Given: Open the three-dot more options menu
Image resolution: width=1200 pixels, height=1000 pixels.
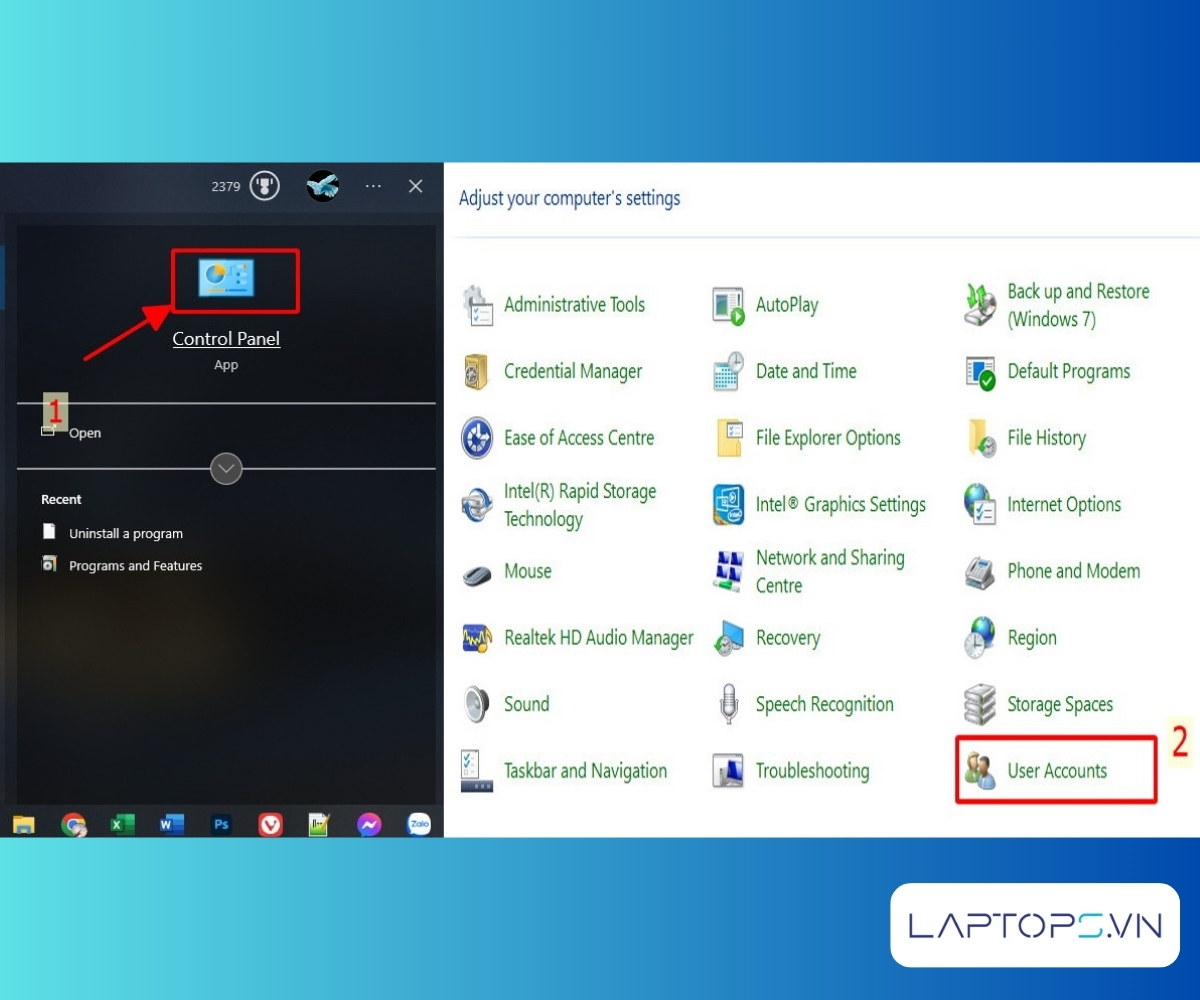Looking at the screenshot, I should (x=373, y=186).
